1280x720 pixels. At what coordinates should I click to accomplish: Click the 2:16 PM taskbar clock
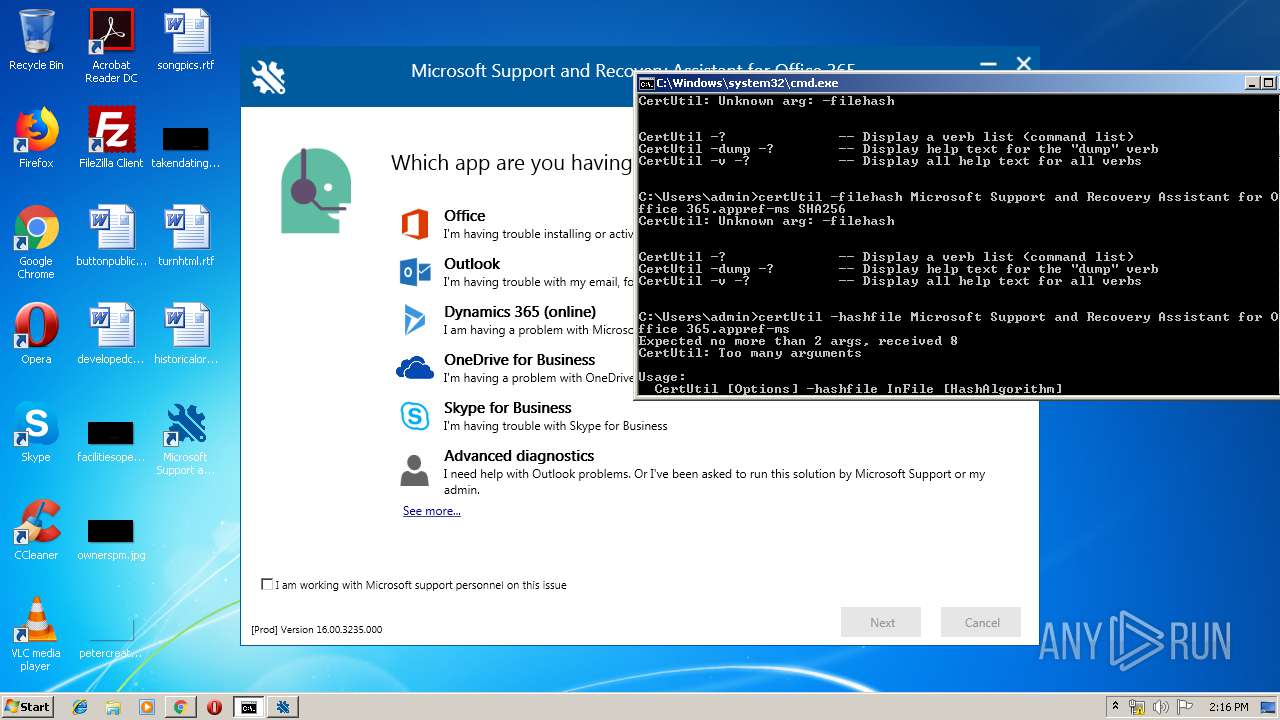pyautogui.click(x=1228, y=707)
